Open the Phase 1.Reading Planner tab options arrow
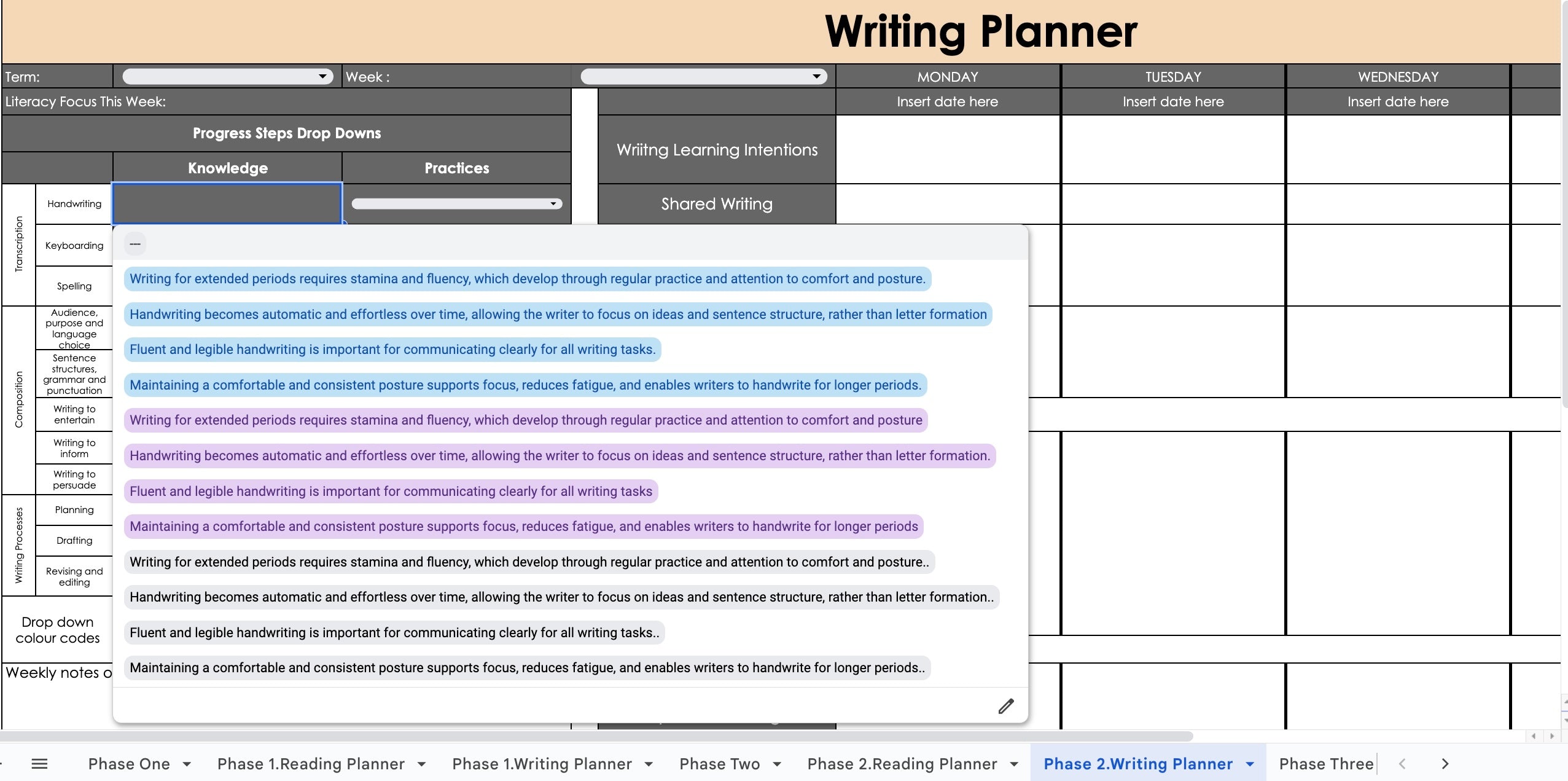Screen dimensions: 1568x781 pos(420,764)
